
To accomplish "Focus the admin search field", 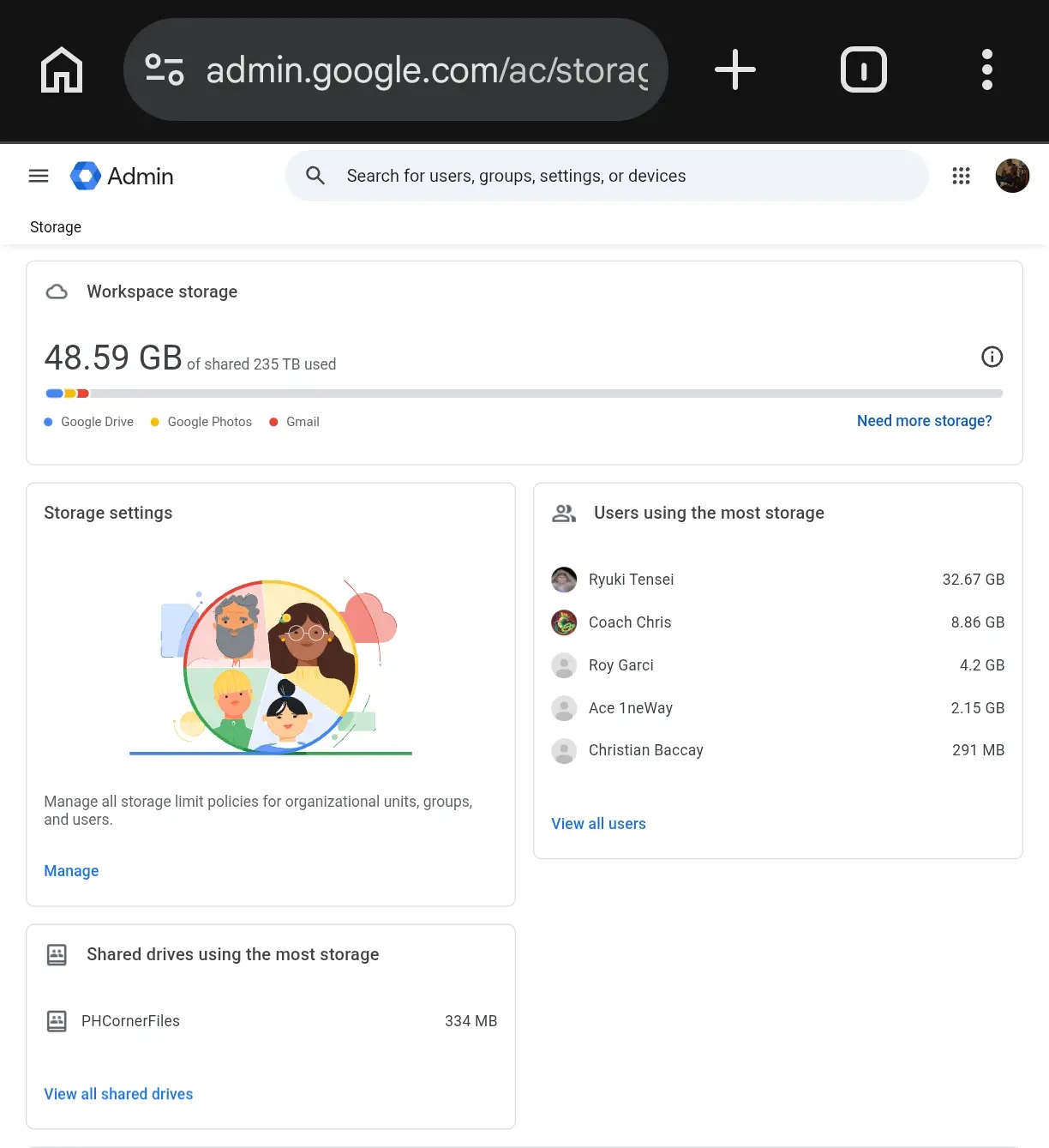I will click(x=607, y=176).
